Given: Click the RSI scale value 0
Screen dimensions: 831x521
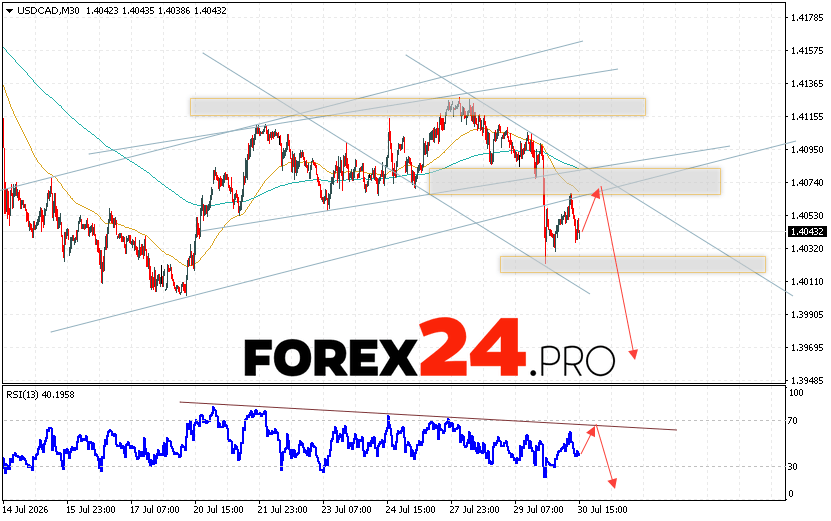Looking at the screenshot, I should [x=791, y=494].
